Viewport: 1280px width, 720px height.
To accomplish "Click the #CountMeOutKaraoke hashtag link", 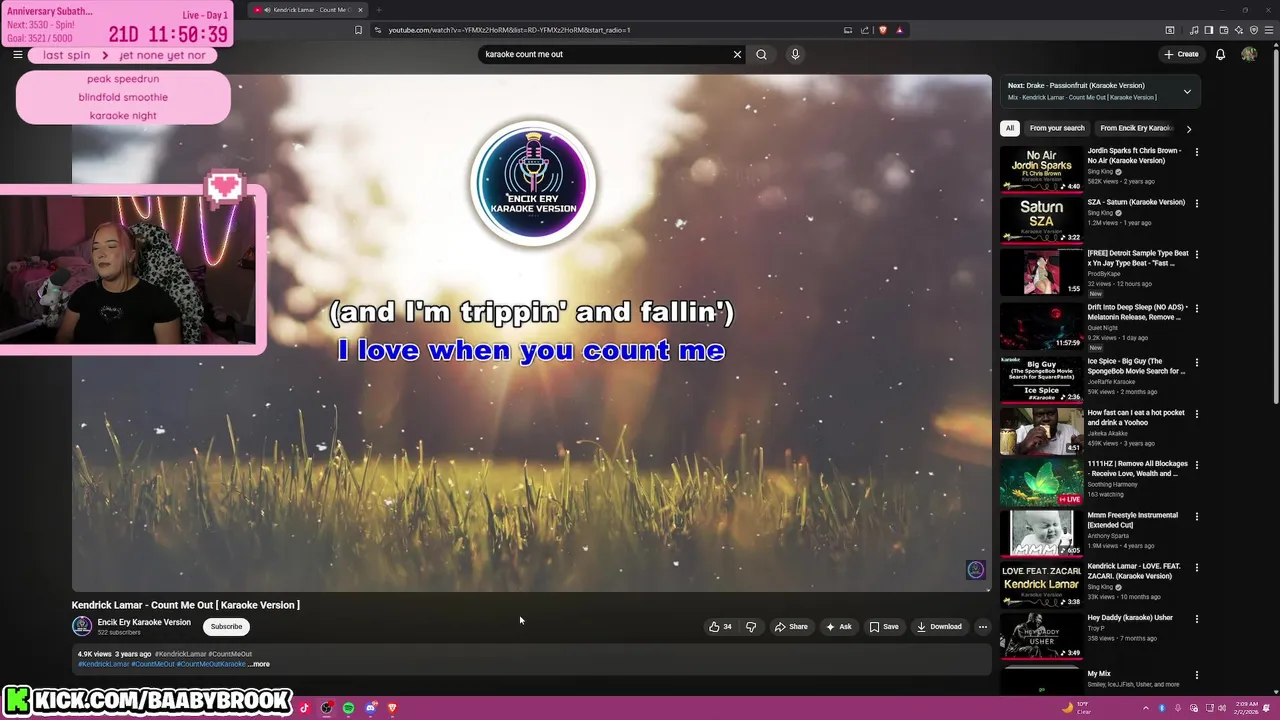I will pos(211,664).
